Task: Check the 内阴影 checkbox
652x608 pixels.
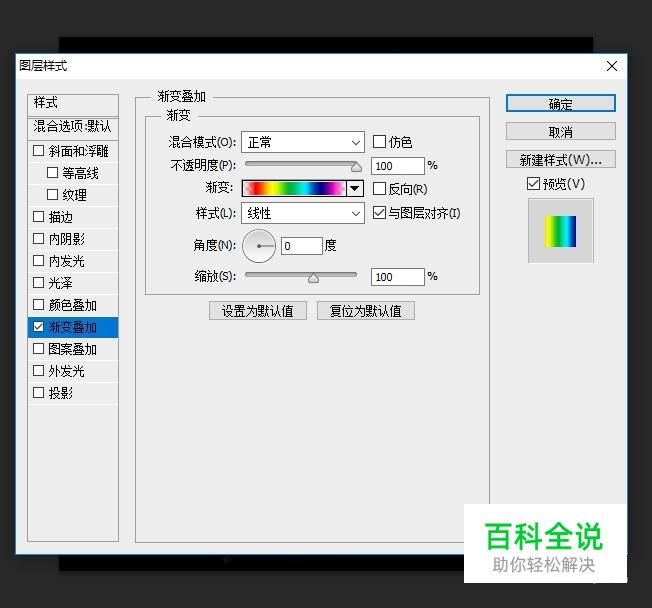Action: [x=38, y=239]
